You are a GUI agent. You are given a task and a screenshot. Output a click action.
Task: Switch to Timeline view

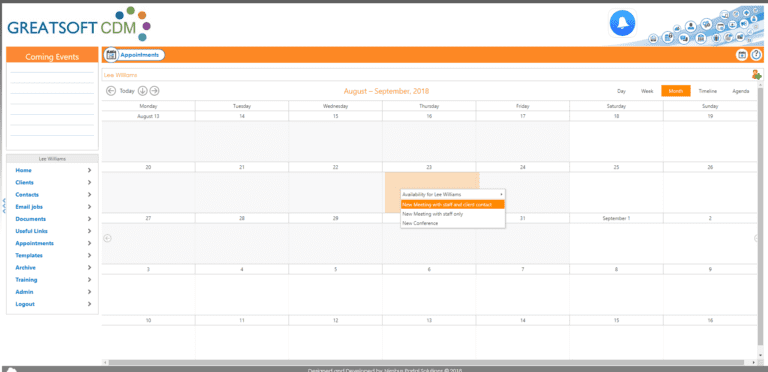coord(707,91)
